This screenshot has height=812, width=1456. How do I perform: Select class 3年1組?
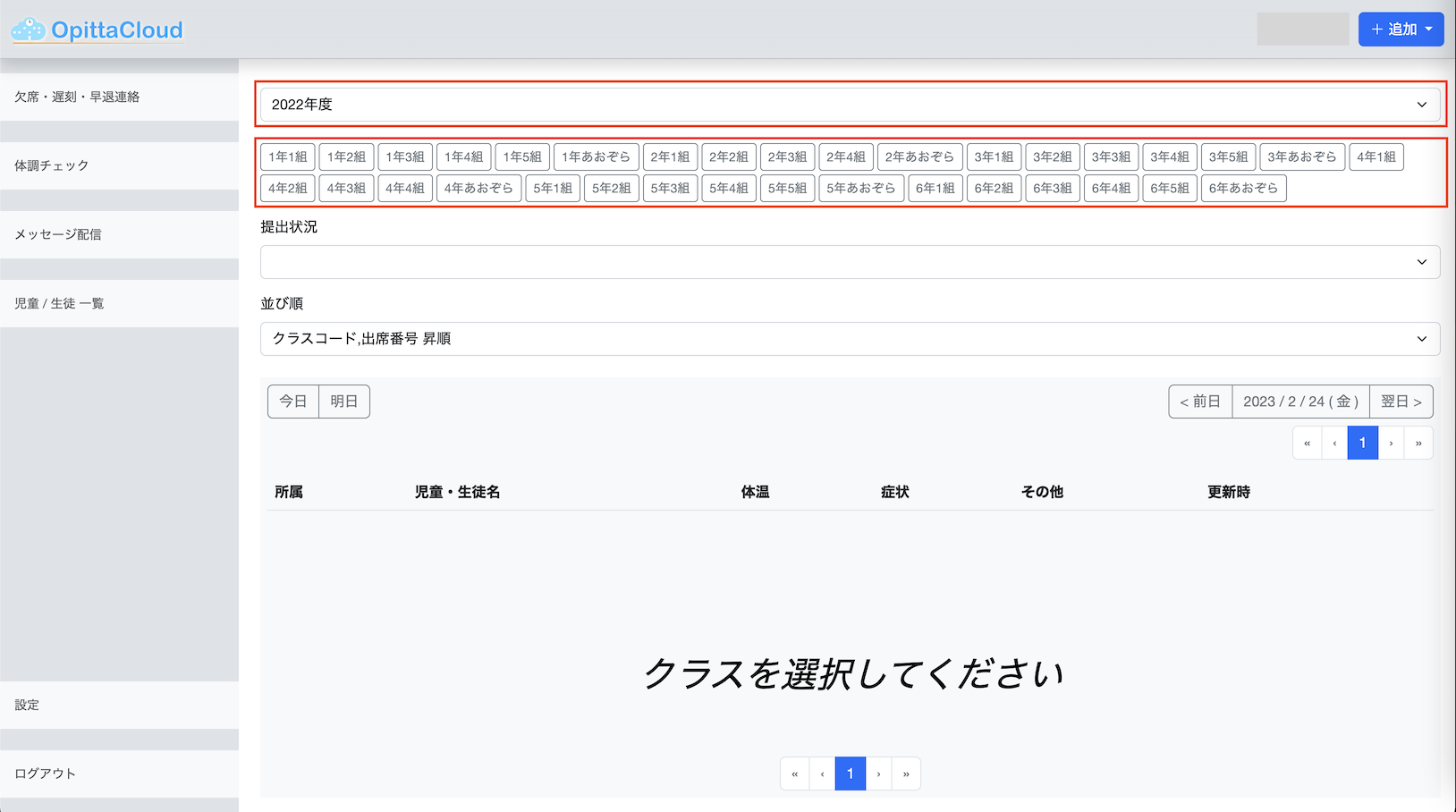pyautogui.click(x=994, y=157)
